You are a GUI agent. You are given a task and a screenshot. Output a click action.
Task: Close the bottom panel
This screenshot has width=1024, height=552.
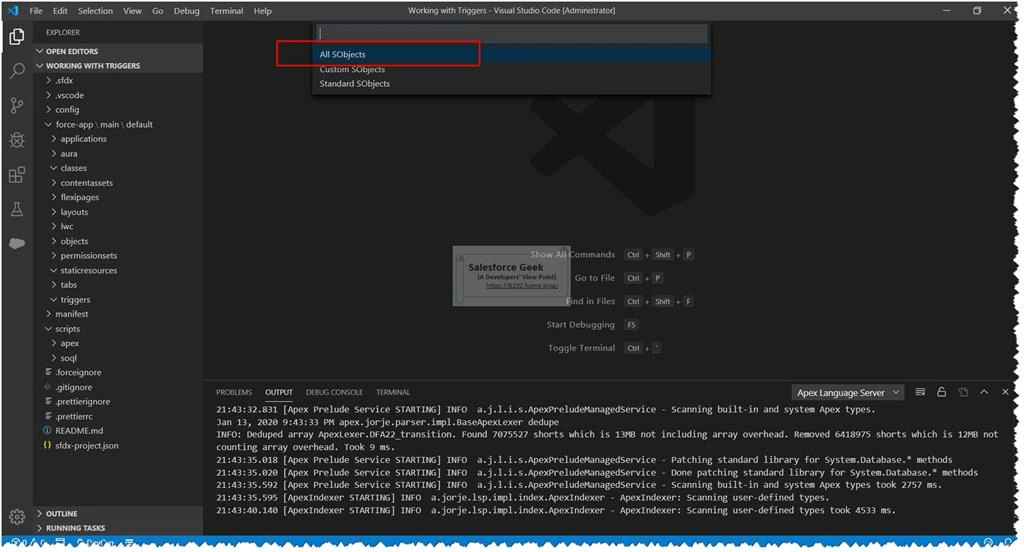point(1005,392)
